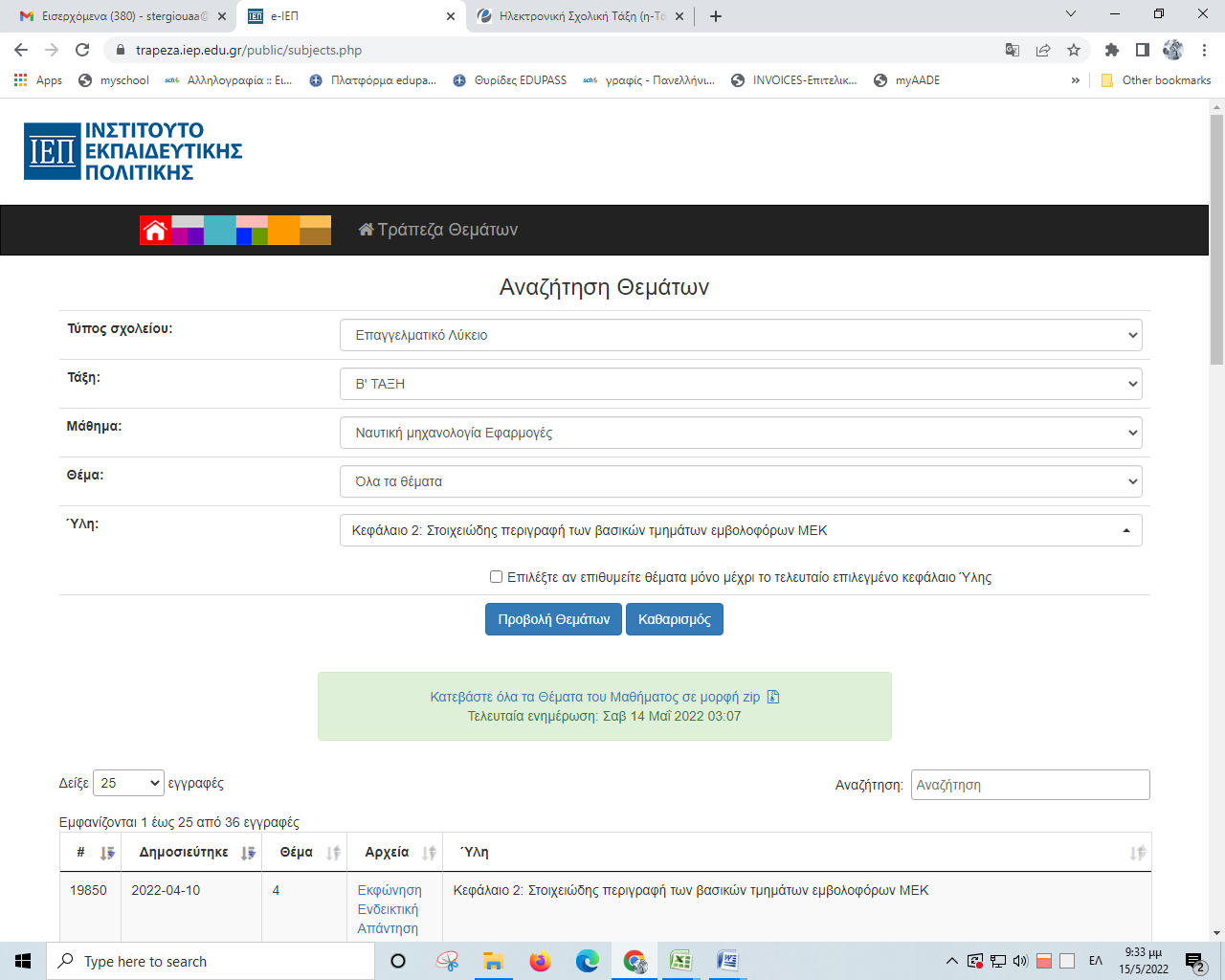Click the translate page icon
Image resolution: width=1225 pixels, height=980 pixels.
point(1012,50)
